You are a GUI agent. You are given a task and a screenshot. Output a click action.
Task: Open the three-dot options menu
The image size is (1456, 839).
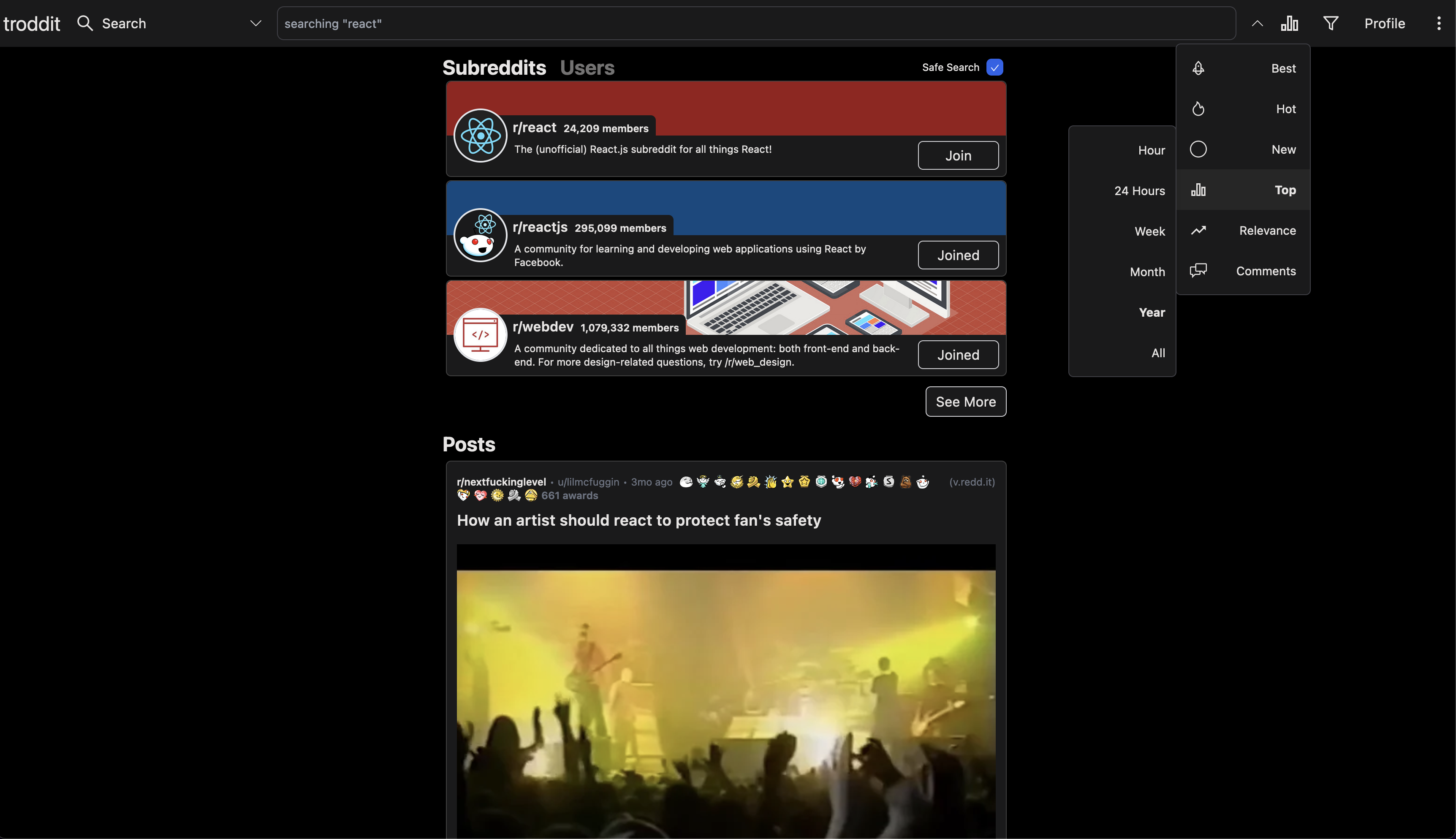pos(1439,24)
